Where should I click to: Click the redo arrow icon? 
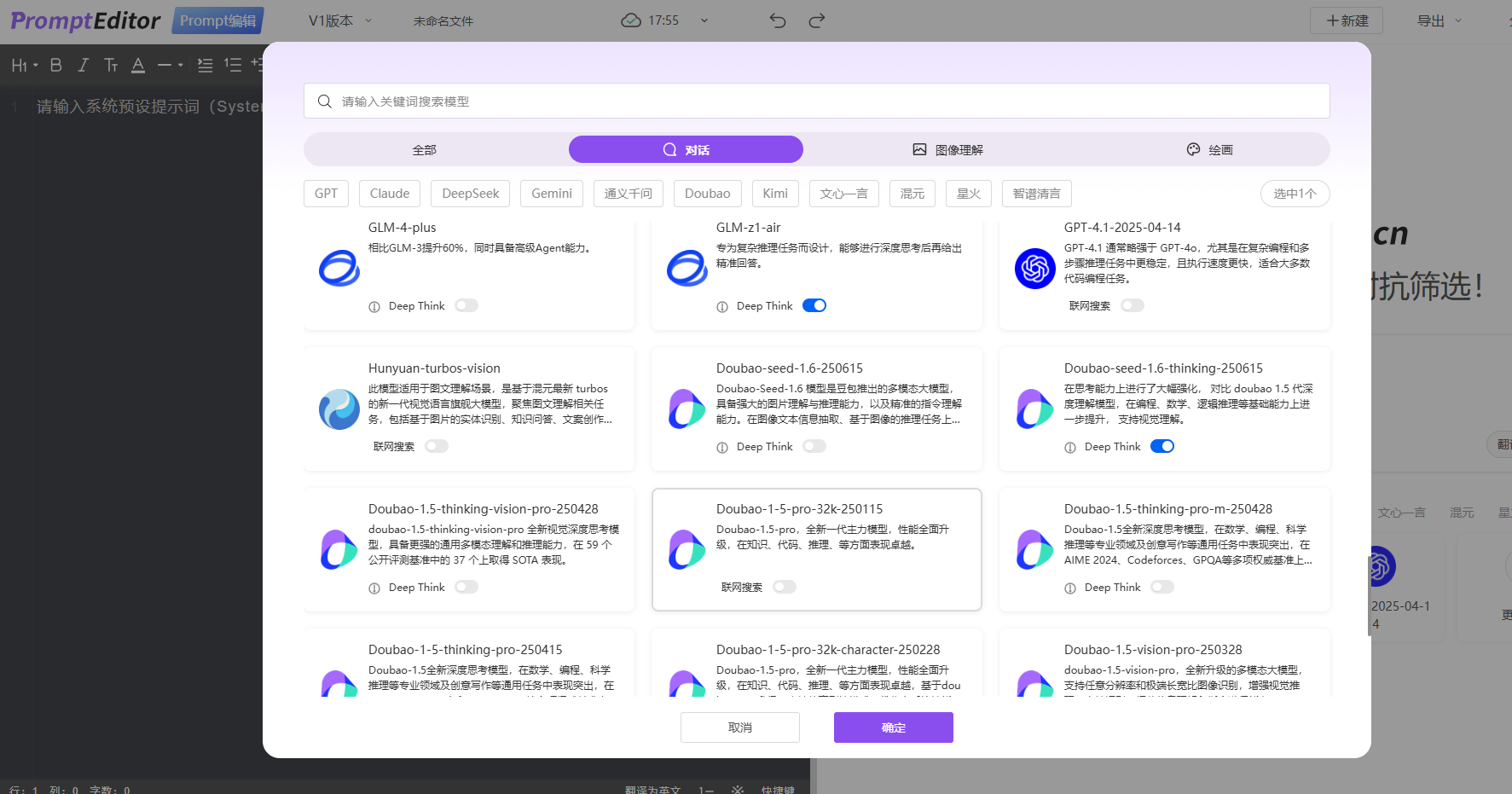click(x=816, y=20)
